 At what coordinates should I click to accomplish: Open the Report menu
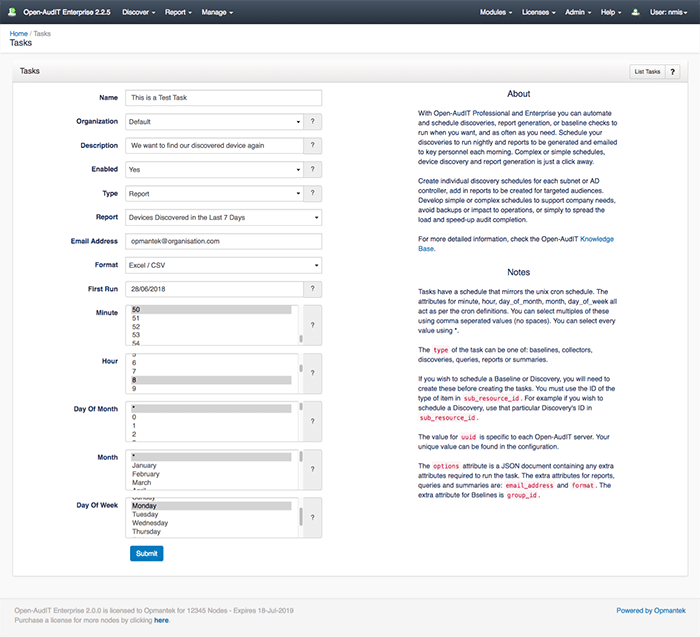click(x=178, y=12)
